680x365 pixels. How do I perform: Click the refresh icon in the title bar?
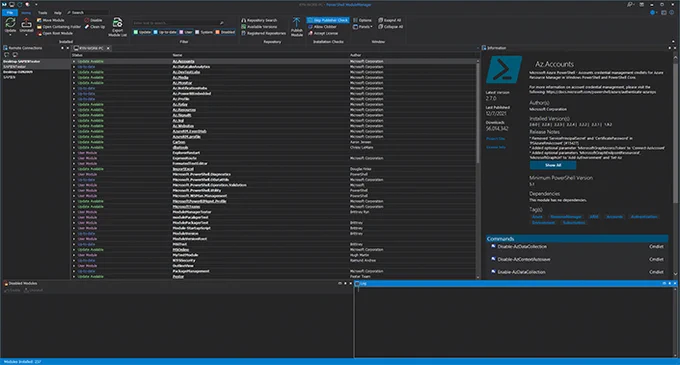[20, 4]
